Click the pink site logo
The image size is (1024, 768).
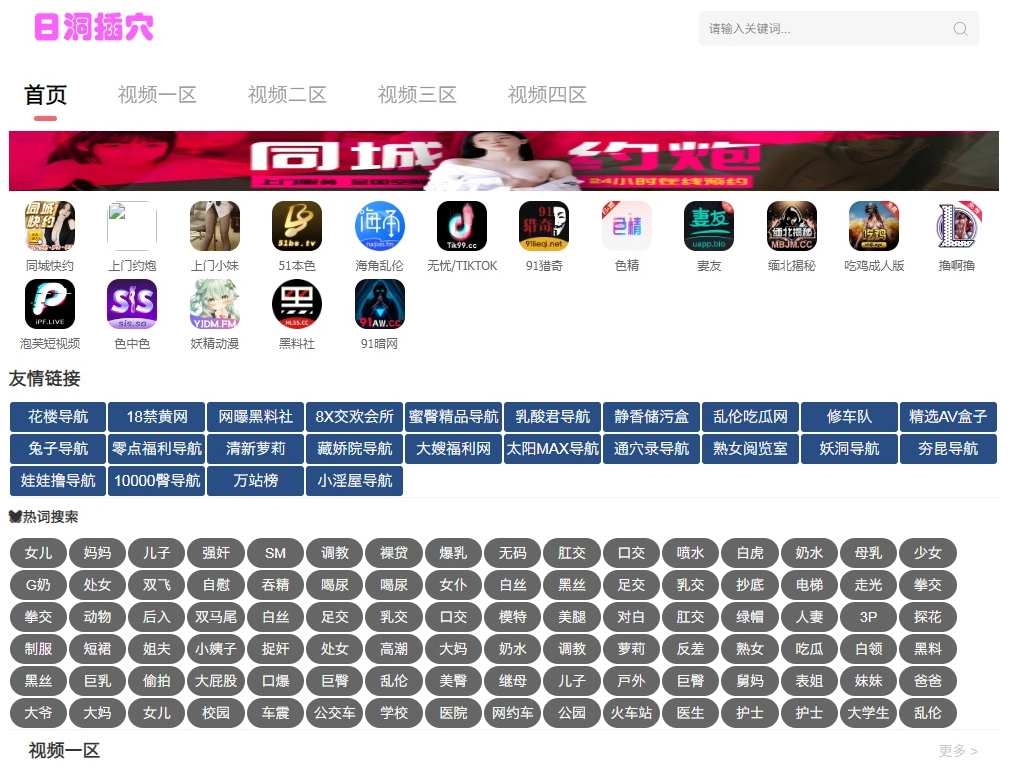94,27
